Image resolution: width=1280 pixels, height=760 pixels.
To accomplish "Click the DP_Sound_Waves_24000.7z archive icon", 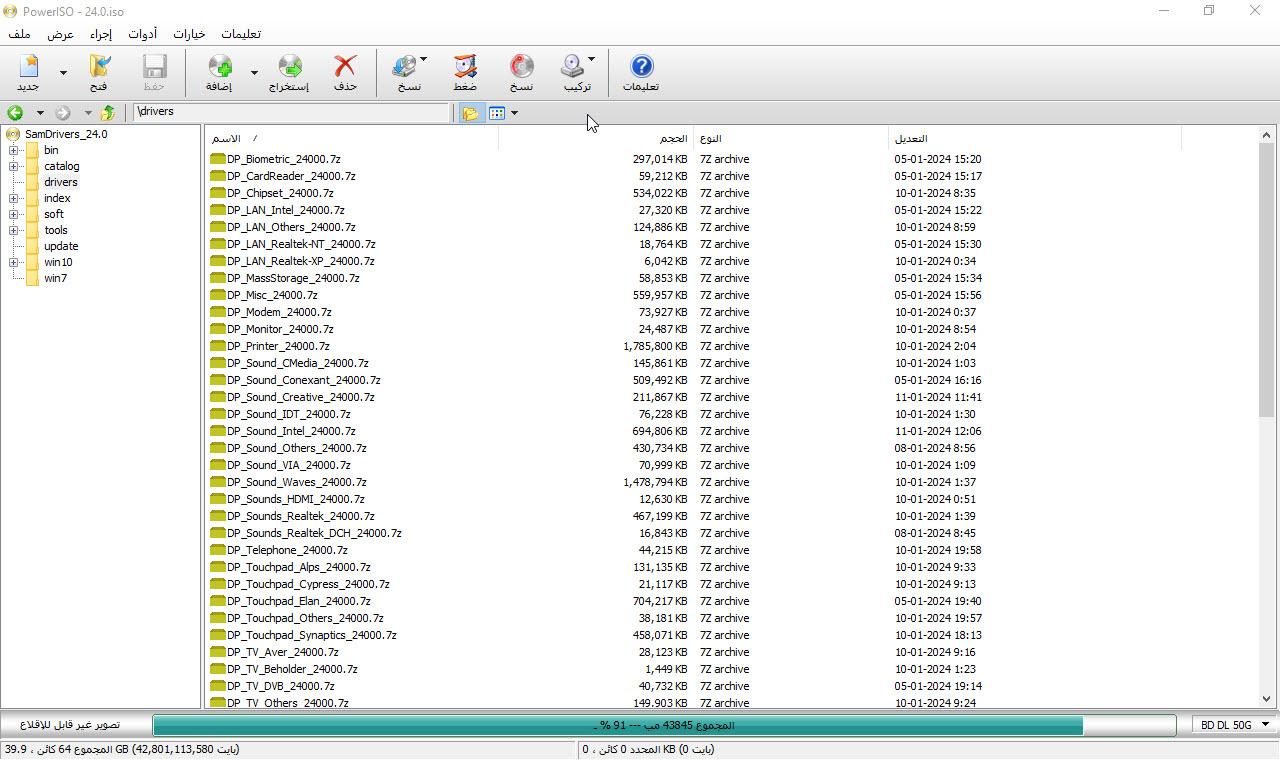I will tap(218, 482).
